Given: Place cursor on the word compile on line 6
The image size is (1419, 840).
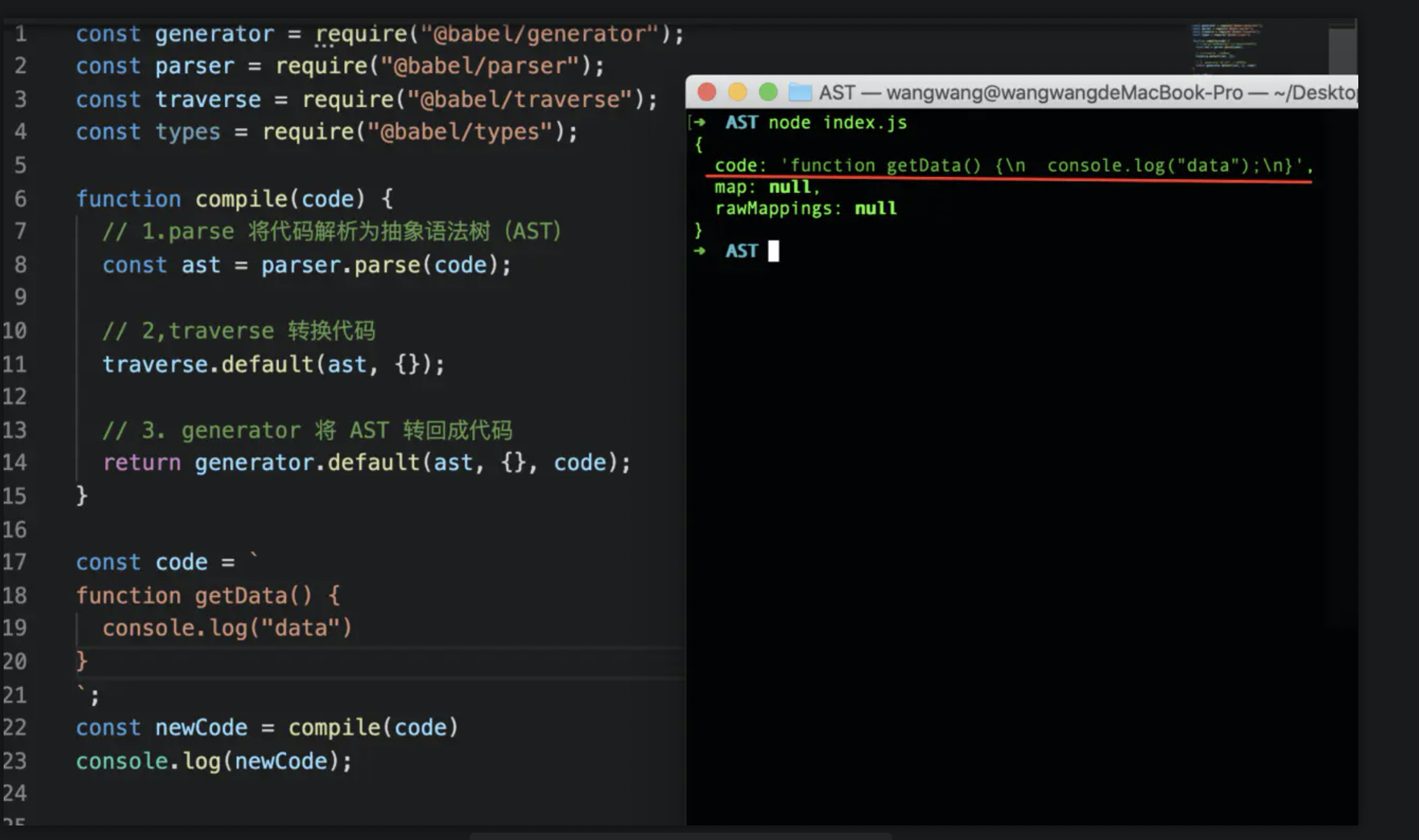Looking at the screenshot, I should (x=241, y=198).
